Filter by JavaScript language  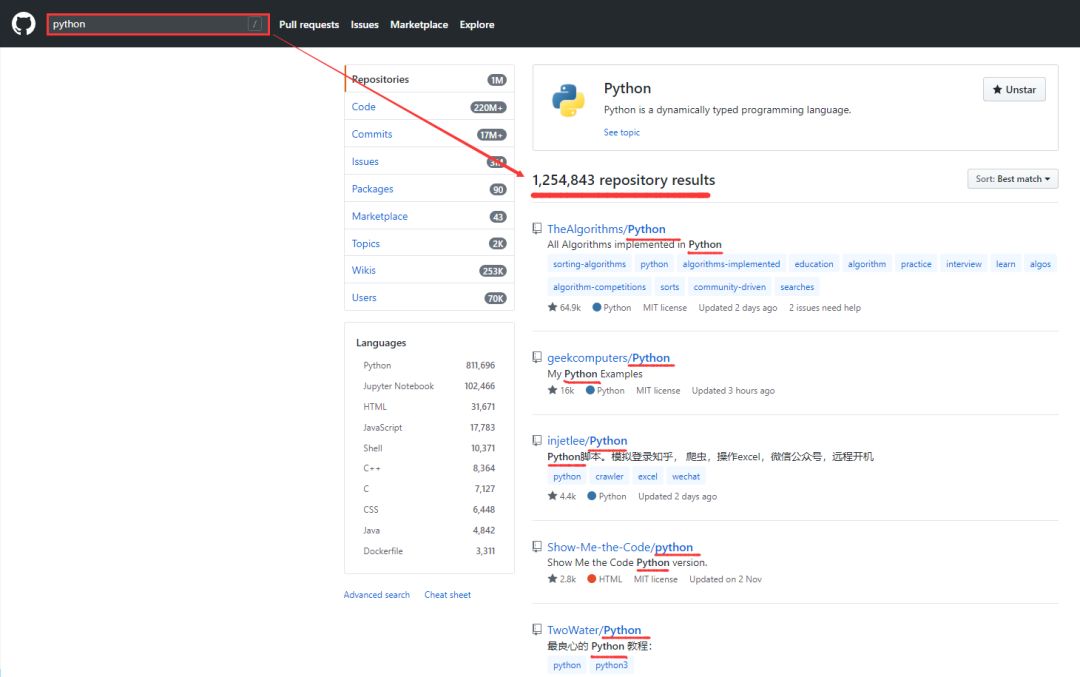(429, 428)
